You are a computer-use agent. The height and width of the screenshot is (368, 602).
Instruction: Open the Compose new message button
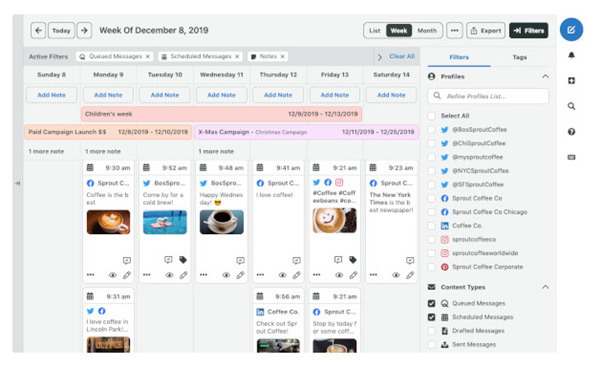click(571, 30)
